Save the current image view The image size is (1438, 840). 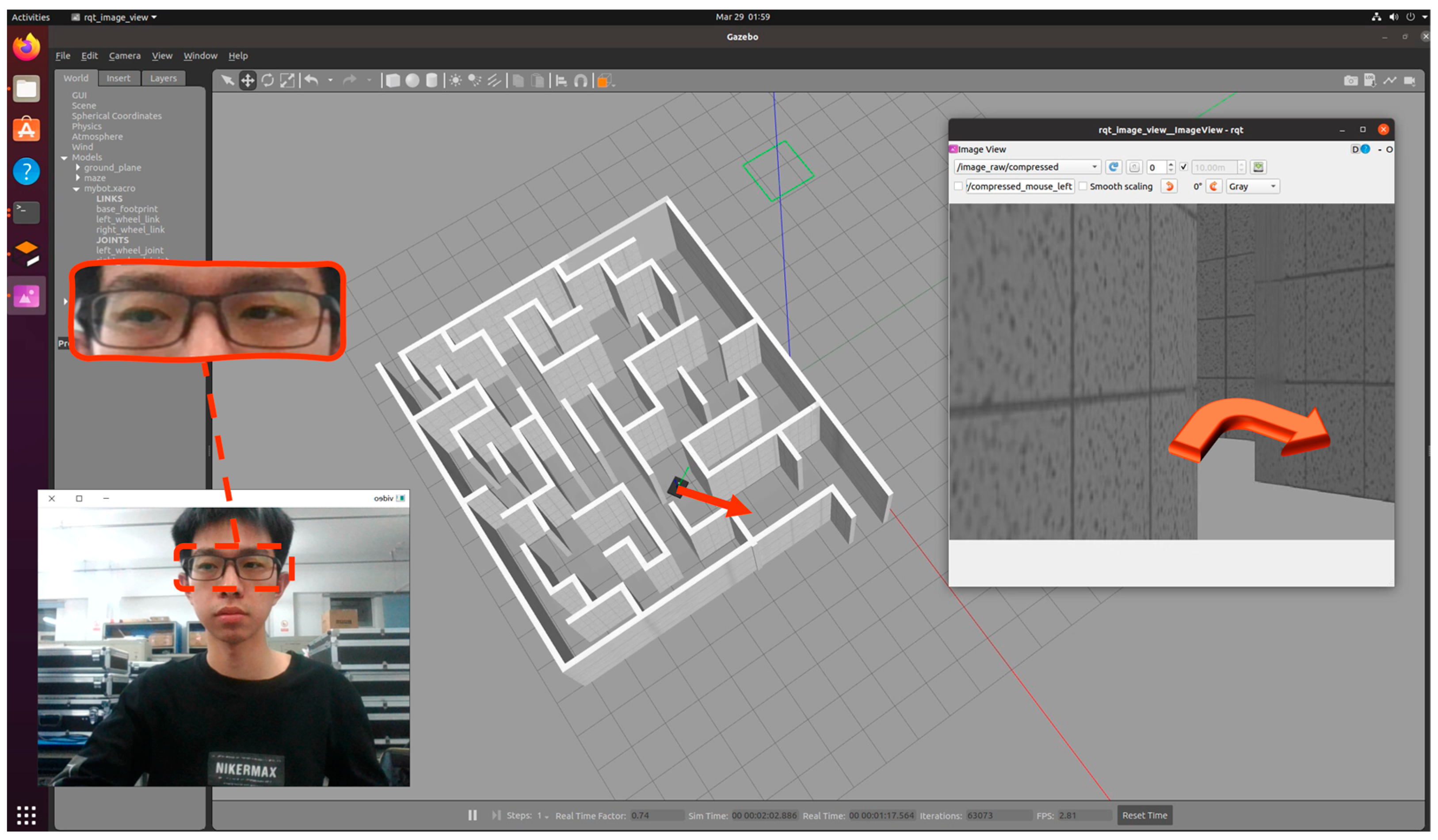[x=1258, y=167]
